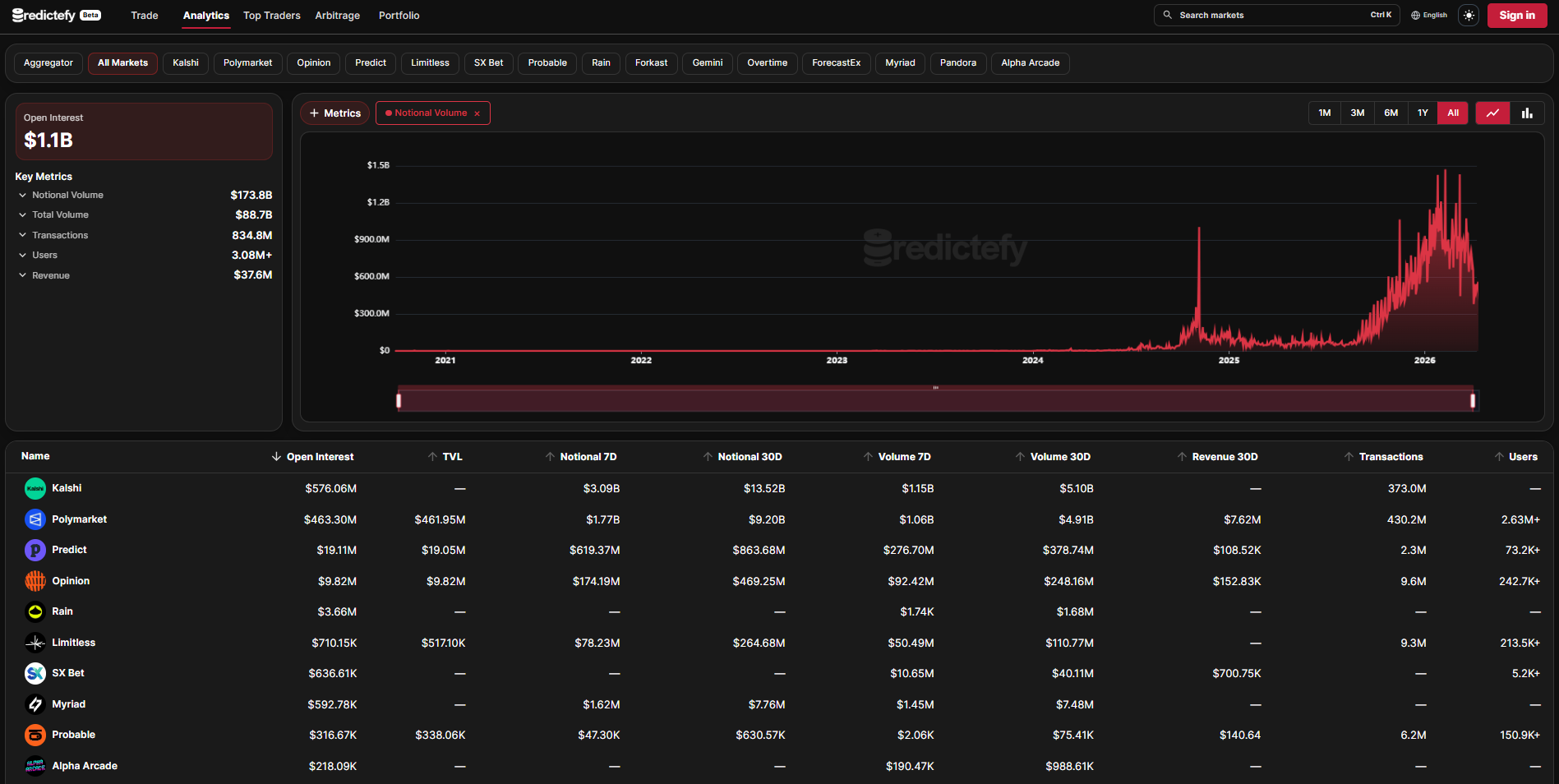Sort table by Notional 30D

742,457
